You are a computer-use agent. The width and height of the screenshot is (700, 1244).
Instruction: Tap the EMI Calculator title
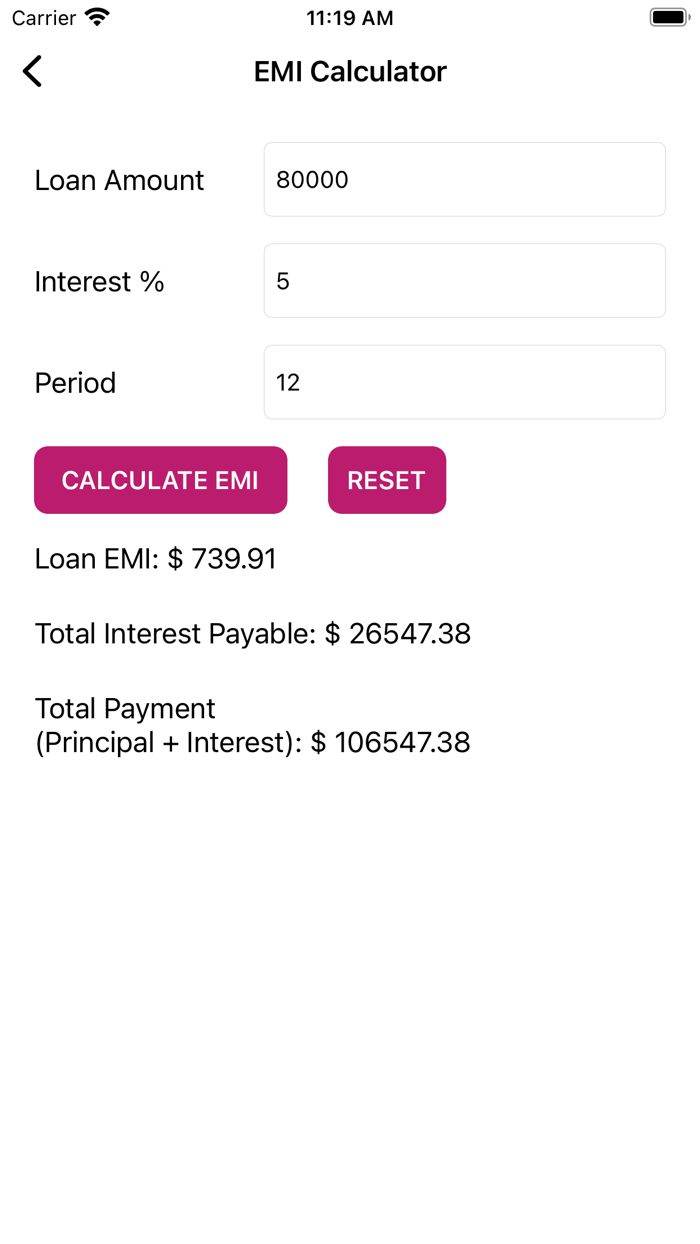click(350, 71)
